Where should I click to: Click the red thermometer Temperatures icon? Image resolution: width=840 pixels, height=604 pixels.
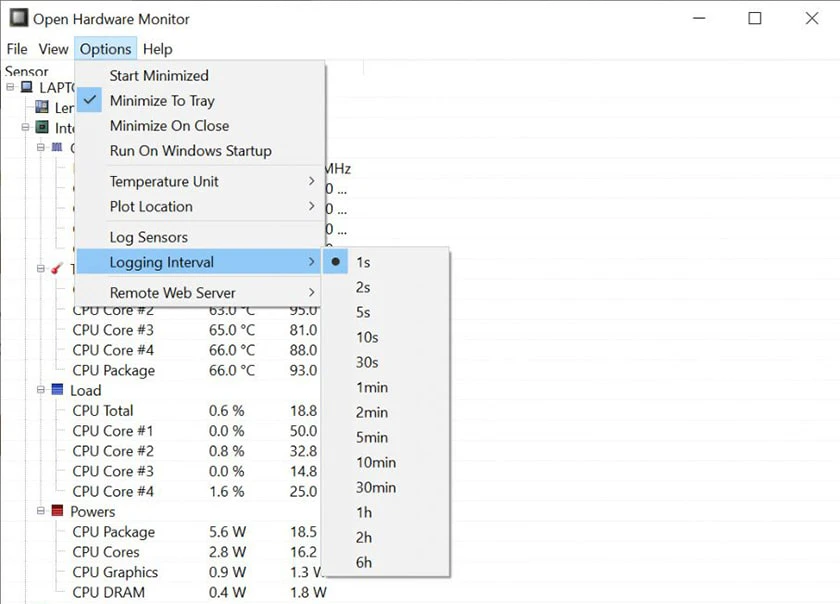pos(57,269)
